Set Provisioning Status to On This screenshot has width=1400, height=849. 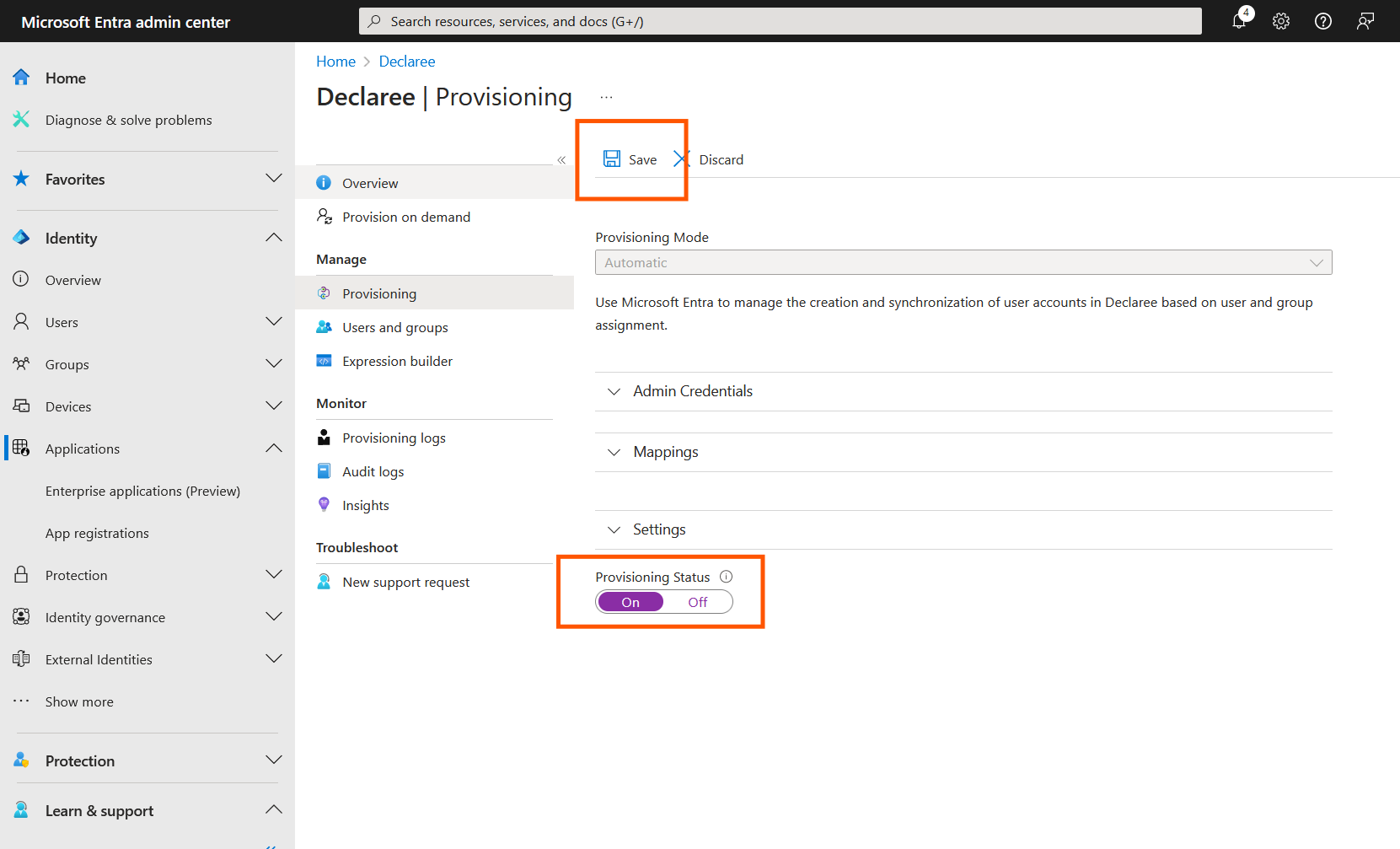click(x=630, y=602)
